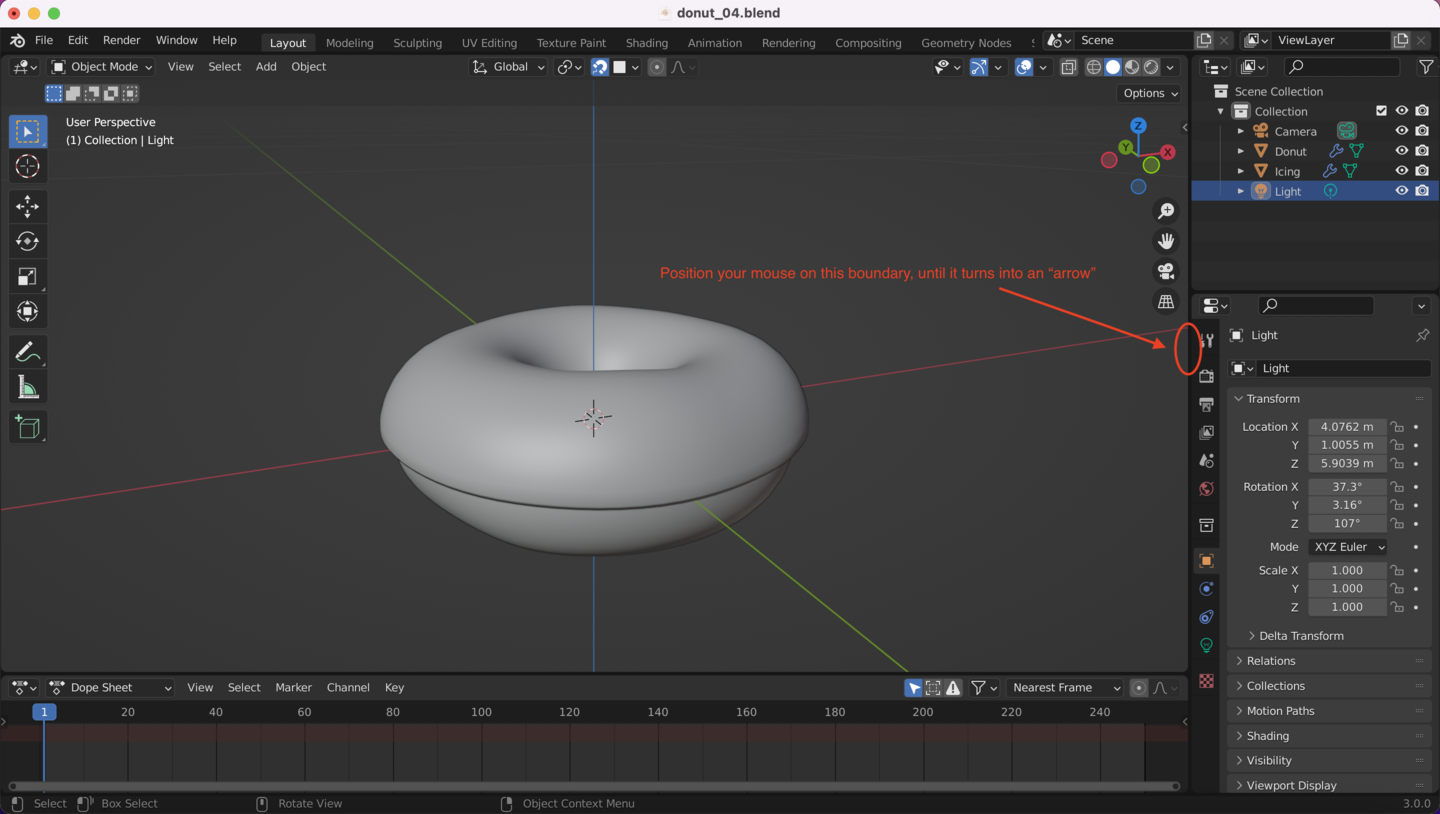Hide the Donut object in viewport
This screenshot has width=1440, height=814.
pyautogui.click(x=1402, y=151)
